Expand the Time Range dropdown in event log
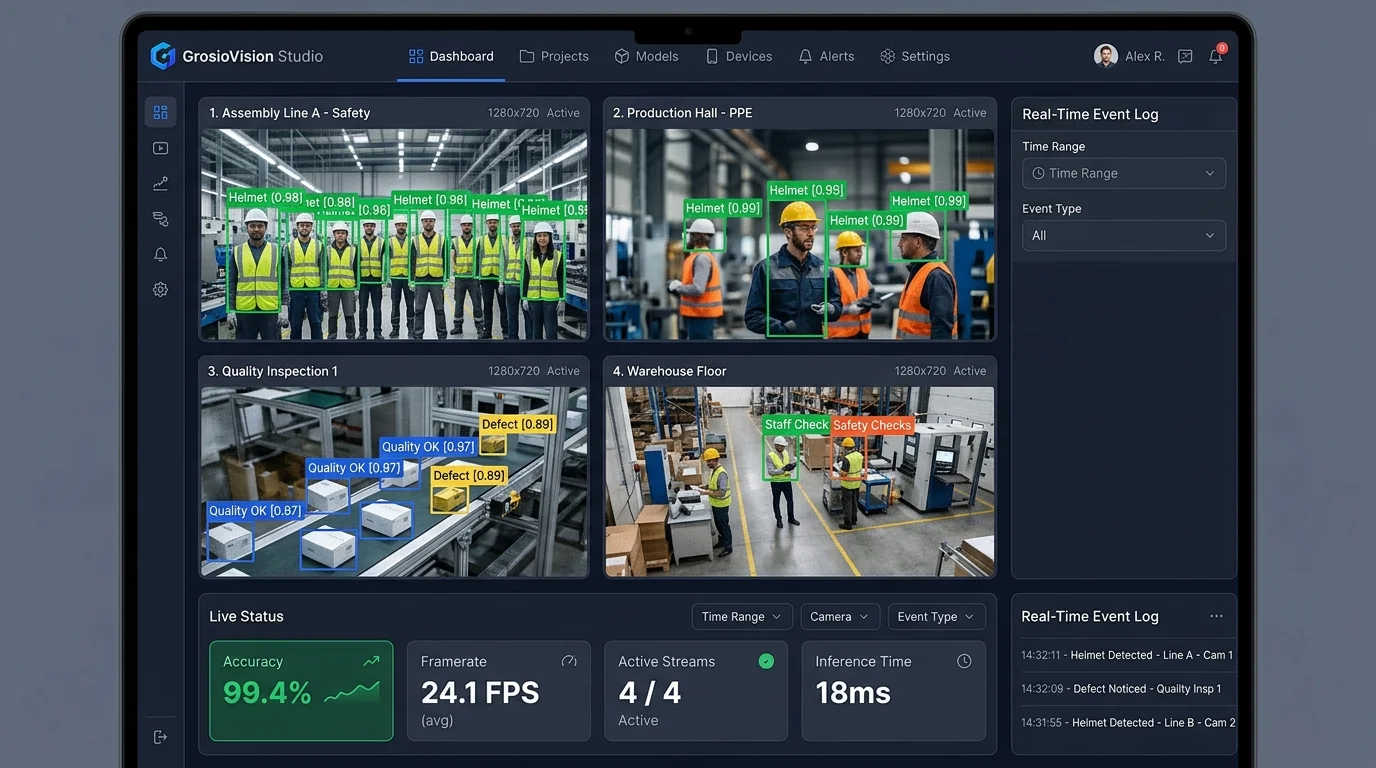Viewport: 1376px width, 768px height. click(x=1124, y=173)
